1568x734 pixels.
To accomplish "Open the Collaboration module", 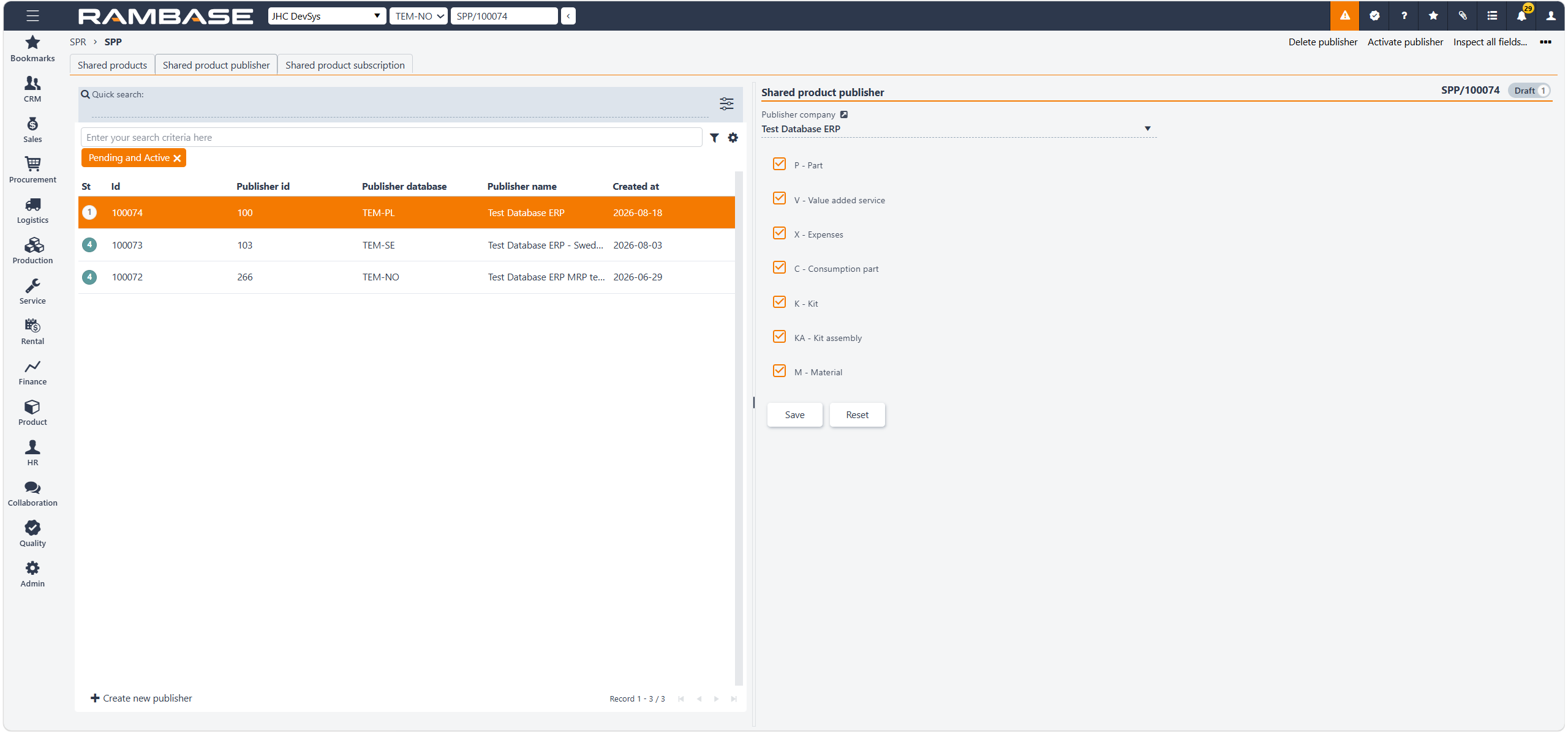I will pos(32,493).
